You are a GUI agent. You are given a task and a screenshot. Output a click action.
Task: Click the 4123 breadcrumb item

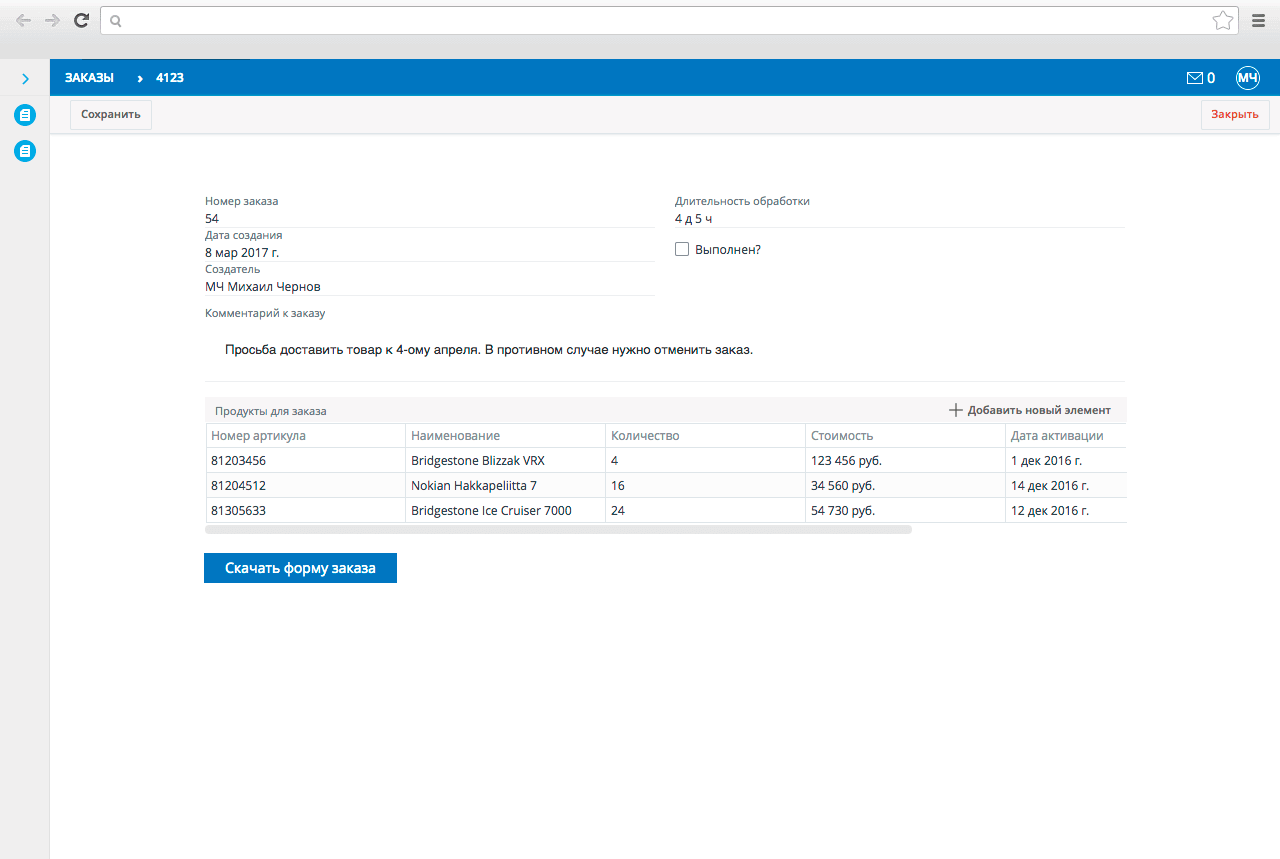[170, 78]
